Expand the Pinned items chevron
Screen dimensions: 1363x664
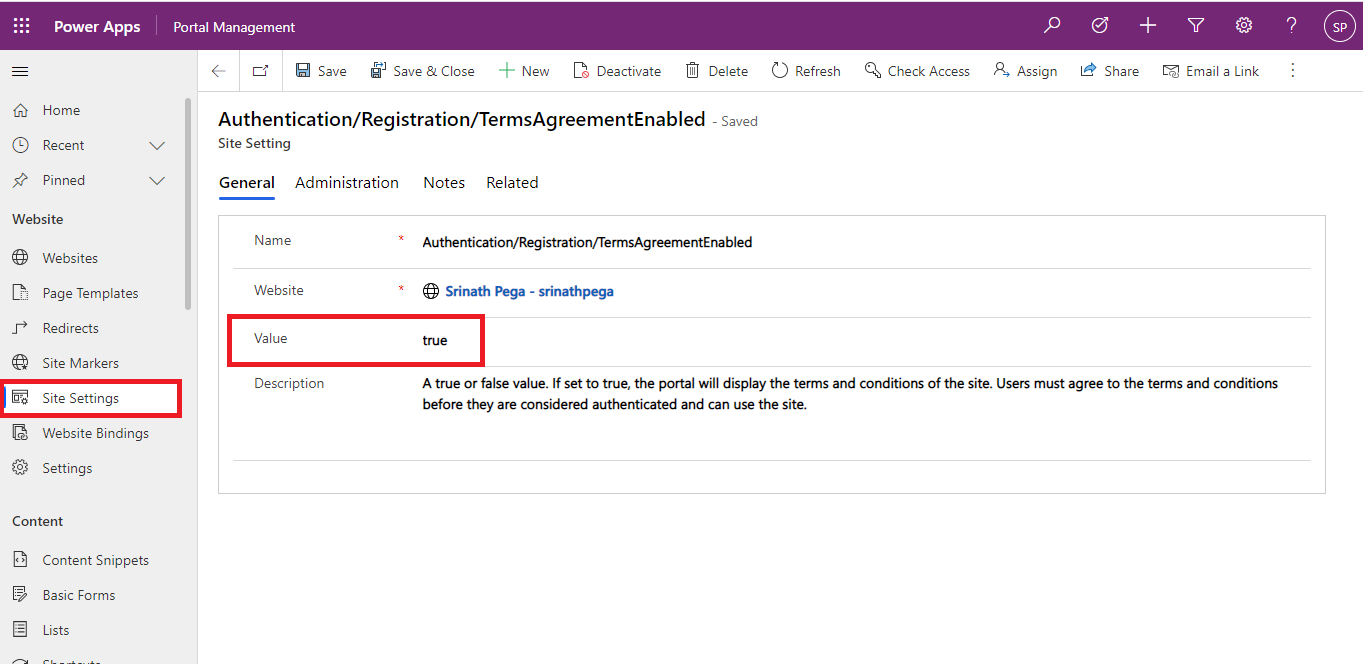pyautogui.click(x=157, y=180)
